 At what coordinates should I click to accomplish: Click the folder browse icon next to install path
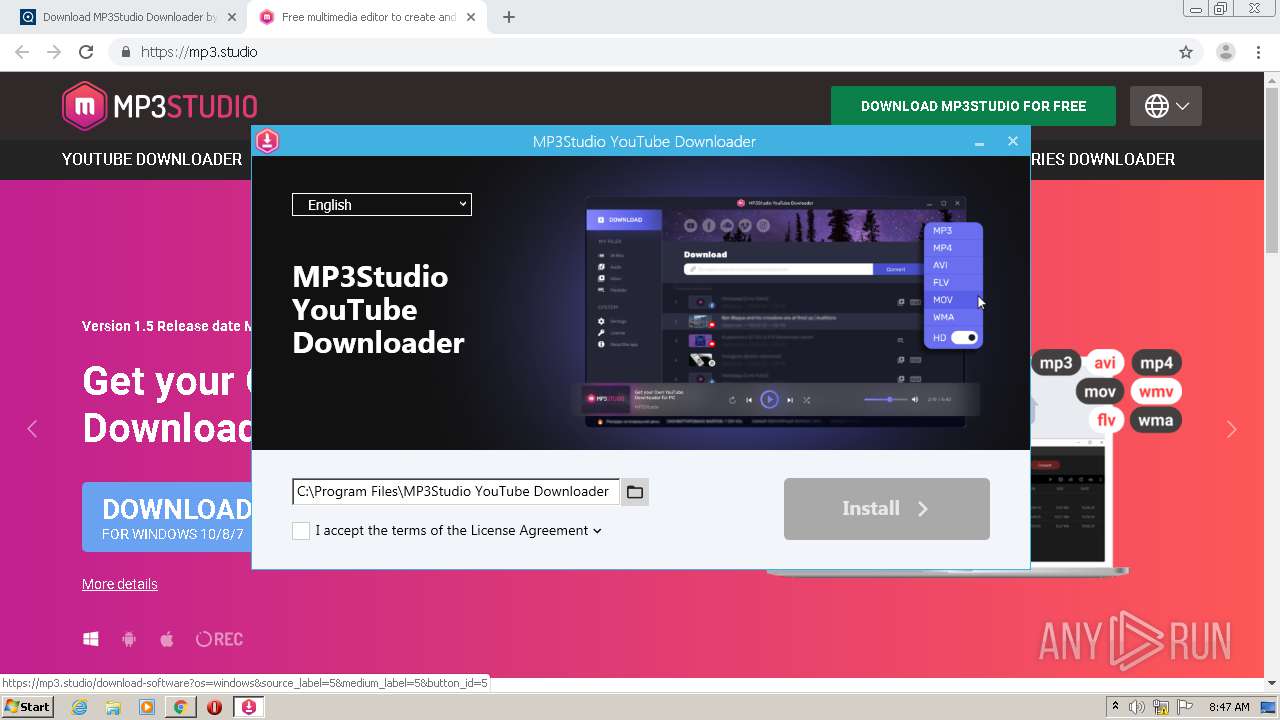[635, 492]
